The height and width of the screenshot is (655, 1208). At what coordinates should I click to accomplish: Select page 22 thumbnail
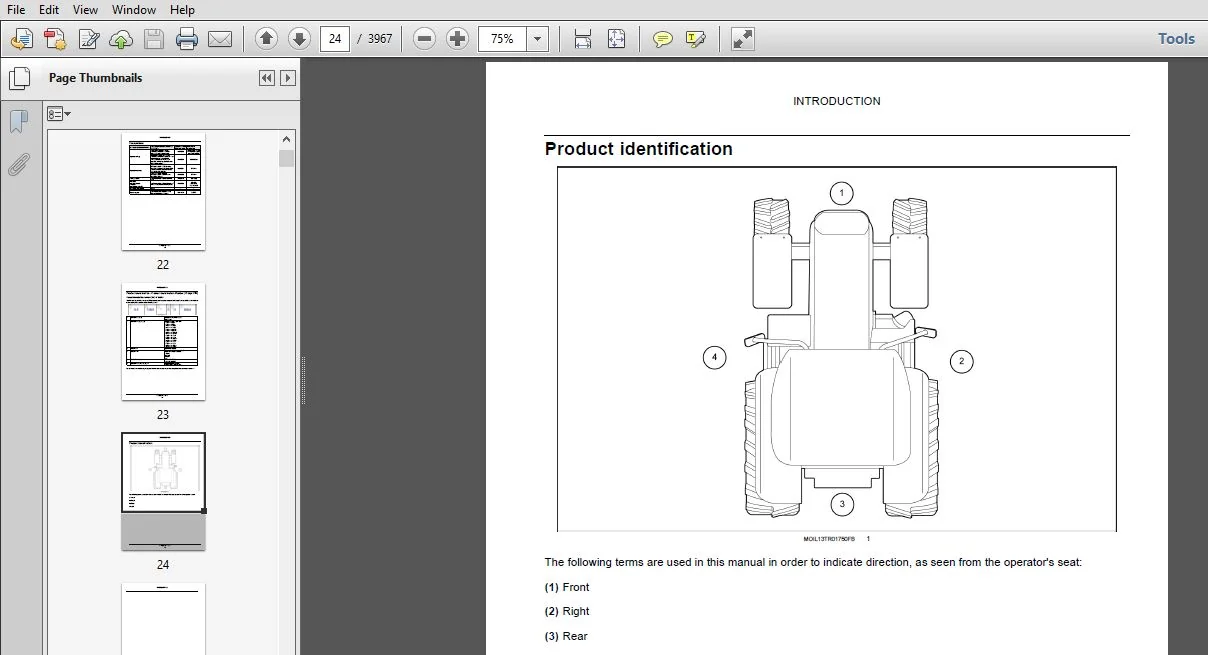(163, 192)
